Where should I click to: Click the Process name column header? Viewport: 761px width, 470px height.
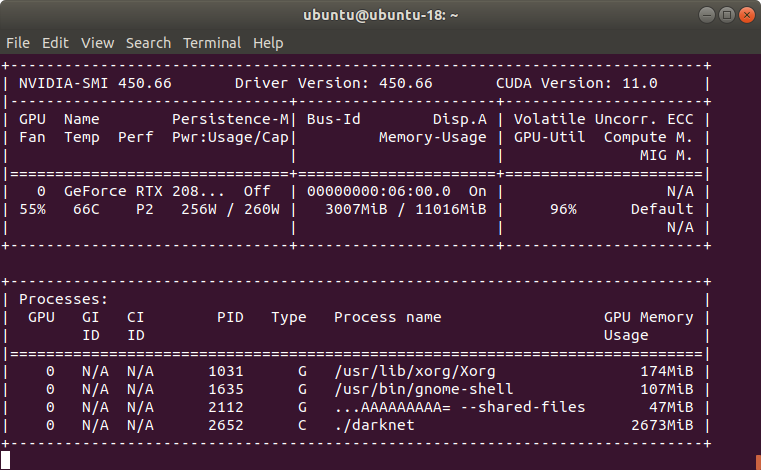click(x=387, y=317)
